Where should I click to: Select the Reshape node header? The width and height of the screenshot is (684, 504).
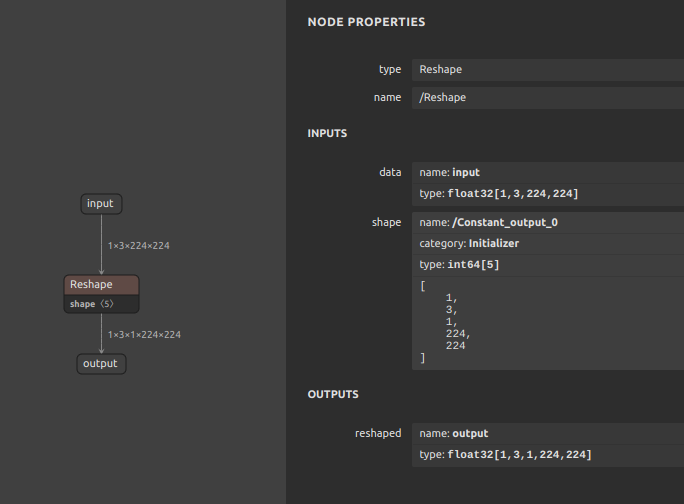(102, 285)
